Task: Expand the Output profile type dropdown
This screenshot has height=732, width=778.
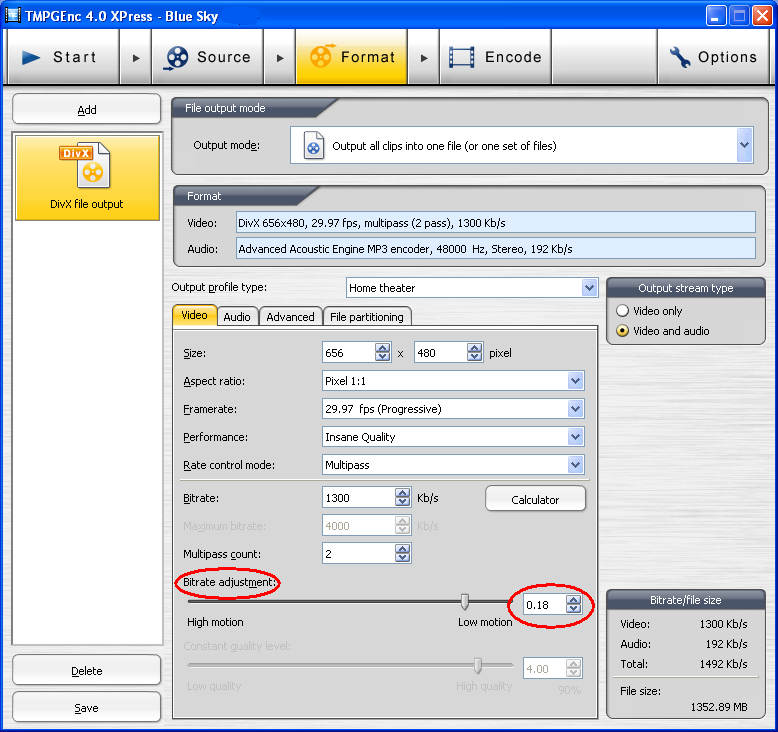Action: (589, 287)
